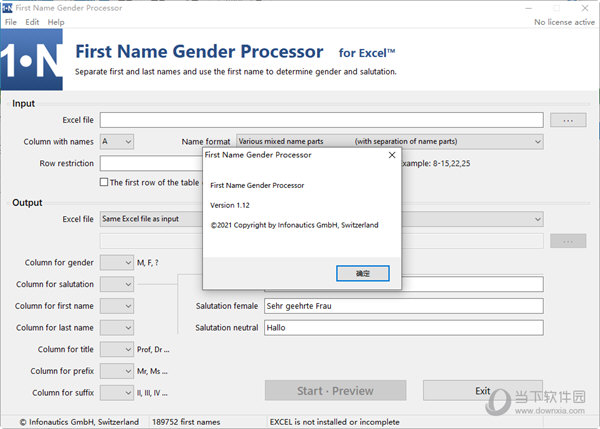Screen dimensions: 600x429
Task: Click 'Version 1.12' text in dialog
Action: [230, 206]
